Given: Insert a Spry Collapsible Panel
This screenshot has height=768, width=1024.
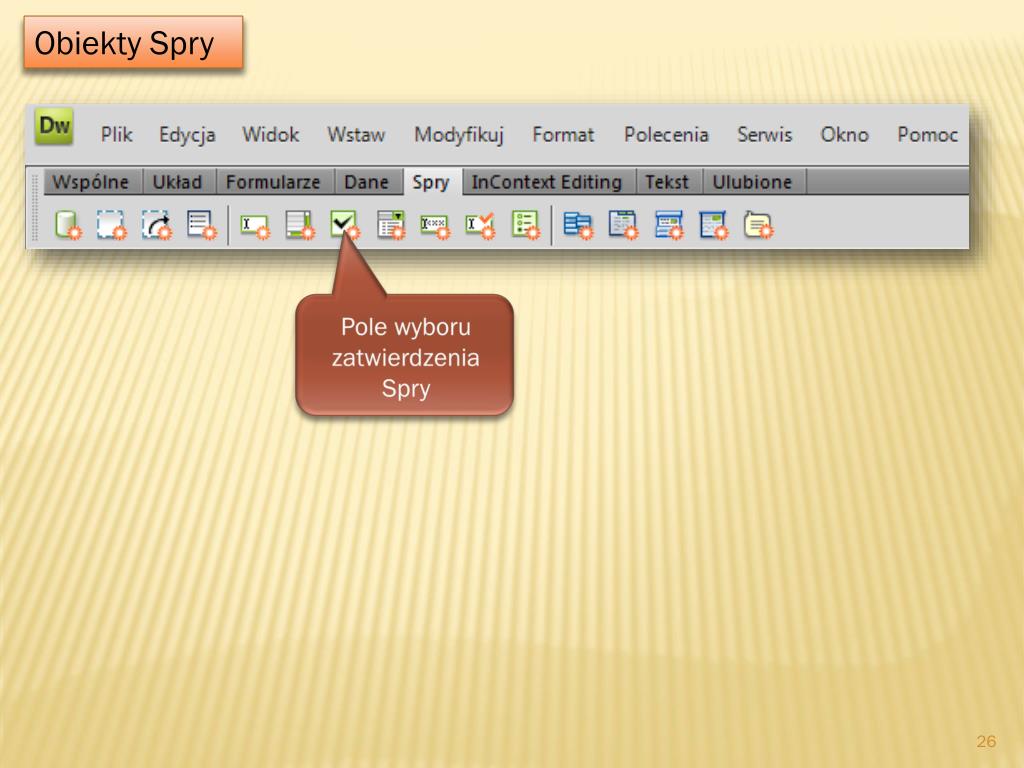Looking at the screenshot, I should tap(713, 225).
